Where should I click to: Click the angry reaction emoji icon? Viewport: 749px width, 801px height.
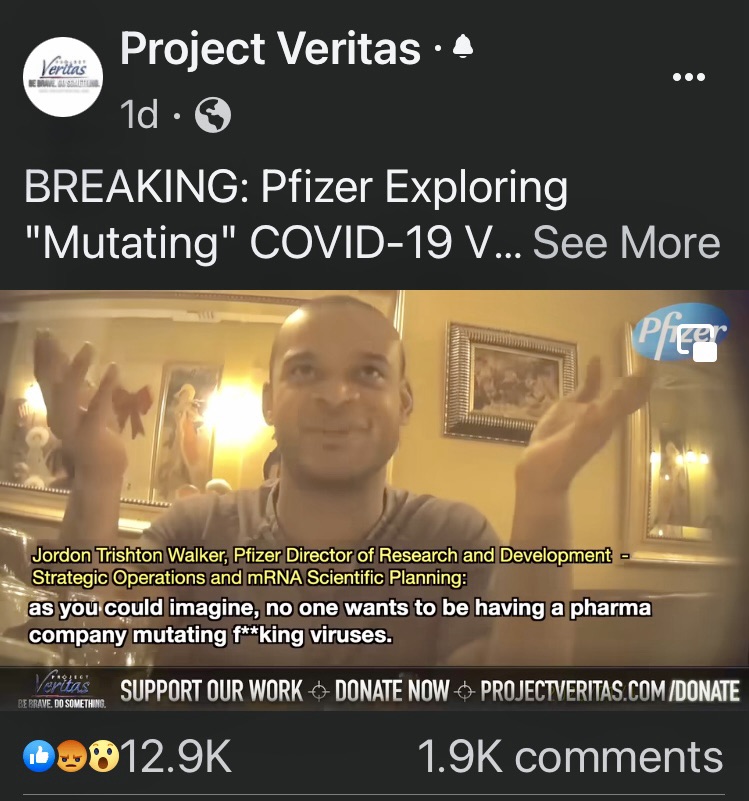pyautogui.click(x=71, y=756)
